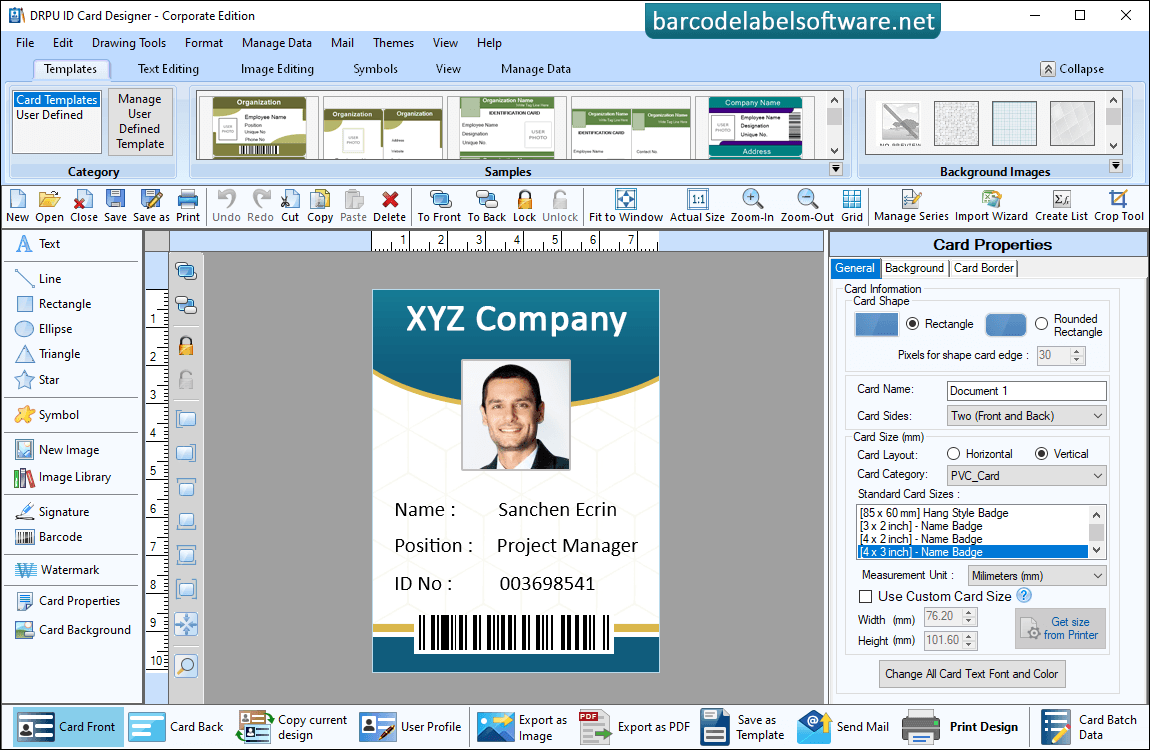Toggle the Grid display icon
Screen dimensions: 1150x750
[851, 206]
